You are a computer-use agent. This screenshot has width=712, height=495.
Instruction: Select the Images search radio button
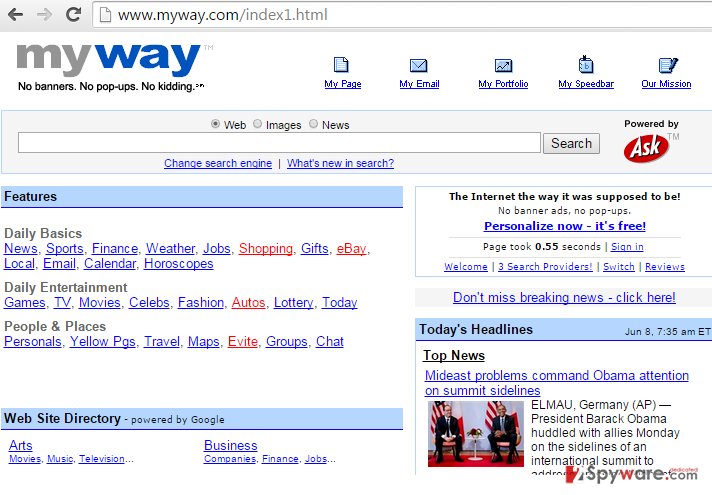257,124
